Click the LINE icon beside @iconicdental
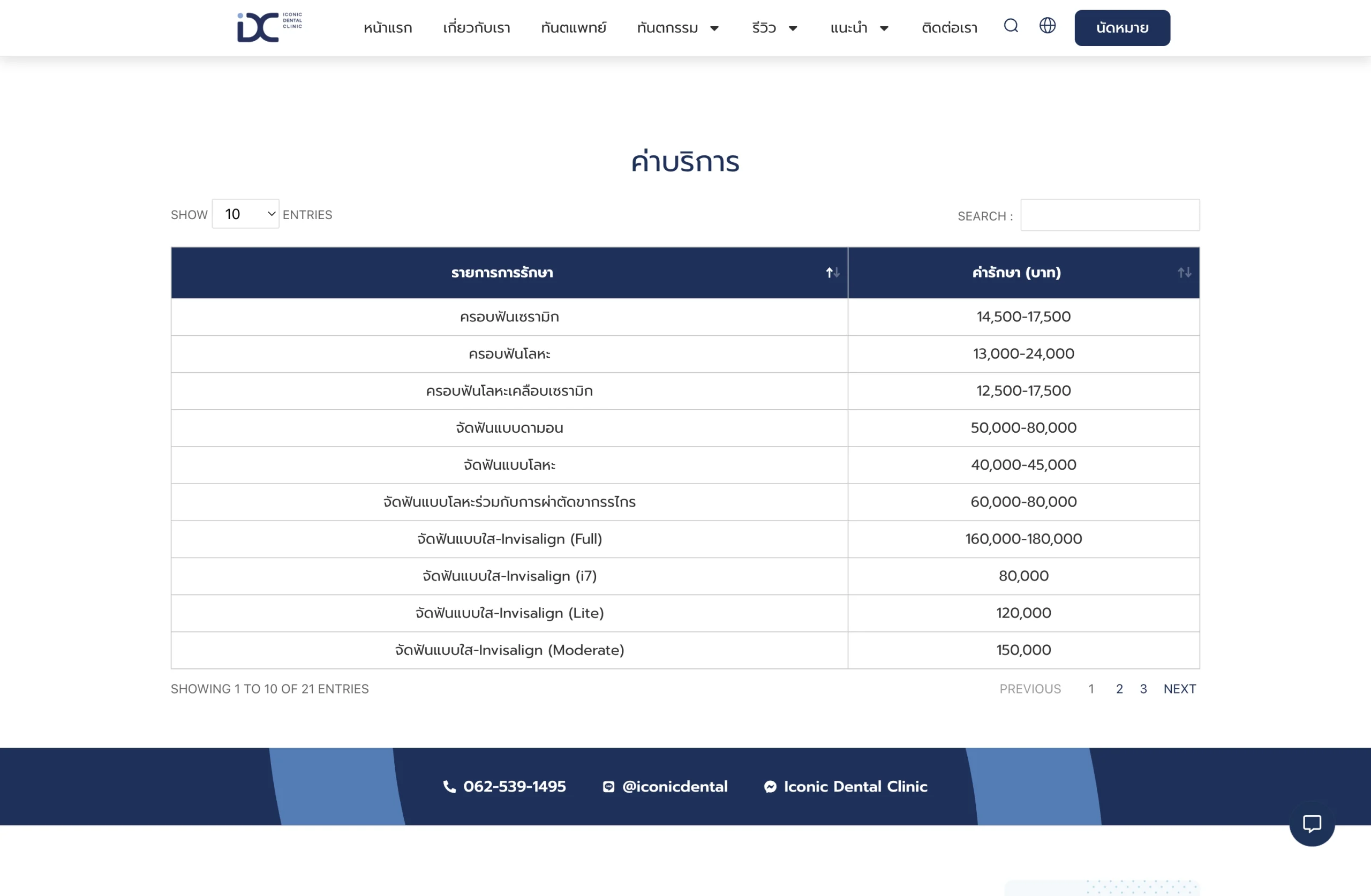 click(x=608, y=787)
